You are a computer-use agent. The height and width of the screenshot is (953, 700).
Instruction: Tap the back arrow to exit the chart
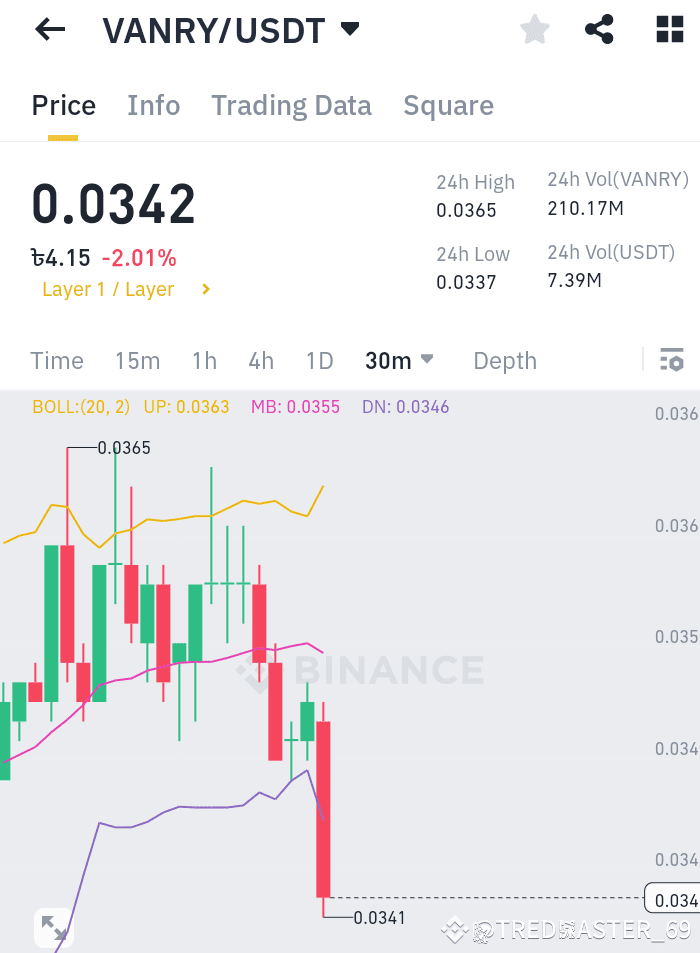[x=48, y=29]
